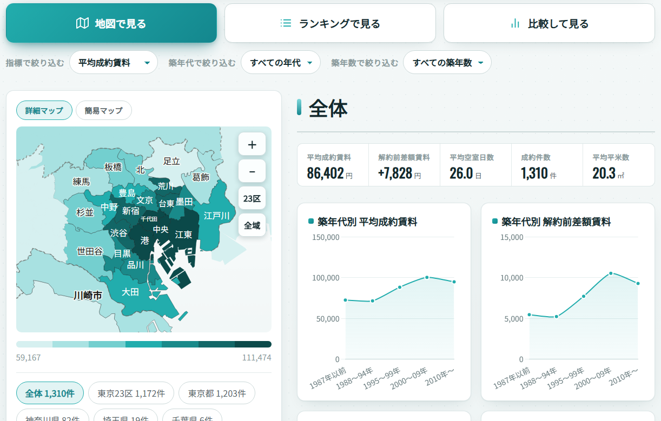Fit map to 23区 view
This screenshot has height=421, width=661.
click(x=252, y=198)
